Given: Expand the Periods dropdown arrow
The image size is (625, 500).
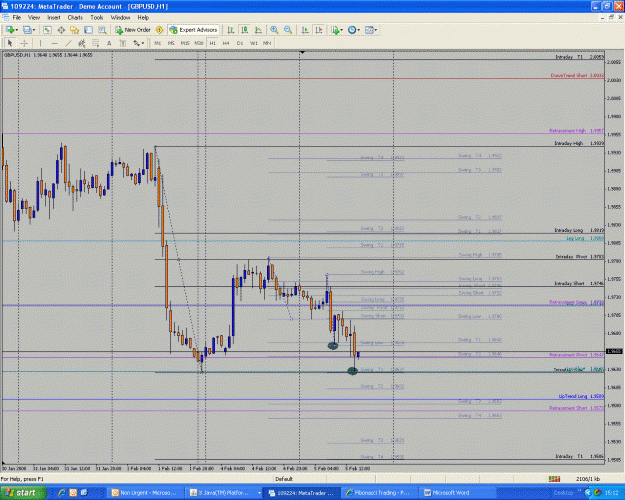Looking at the screenshot, I should point(359,30).
